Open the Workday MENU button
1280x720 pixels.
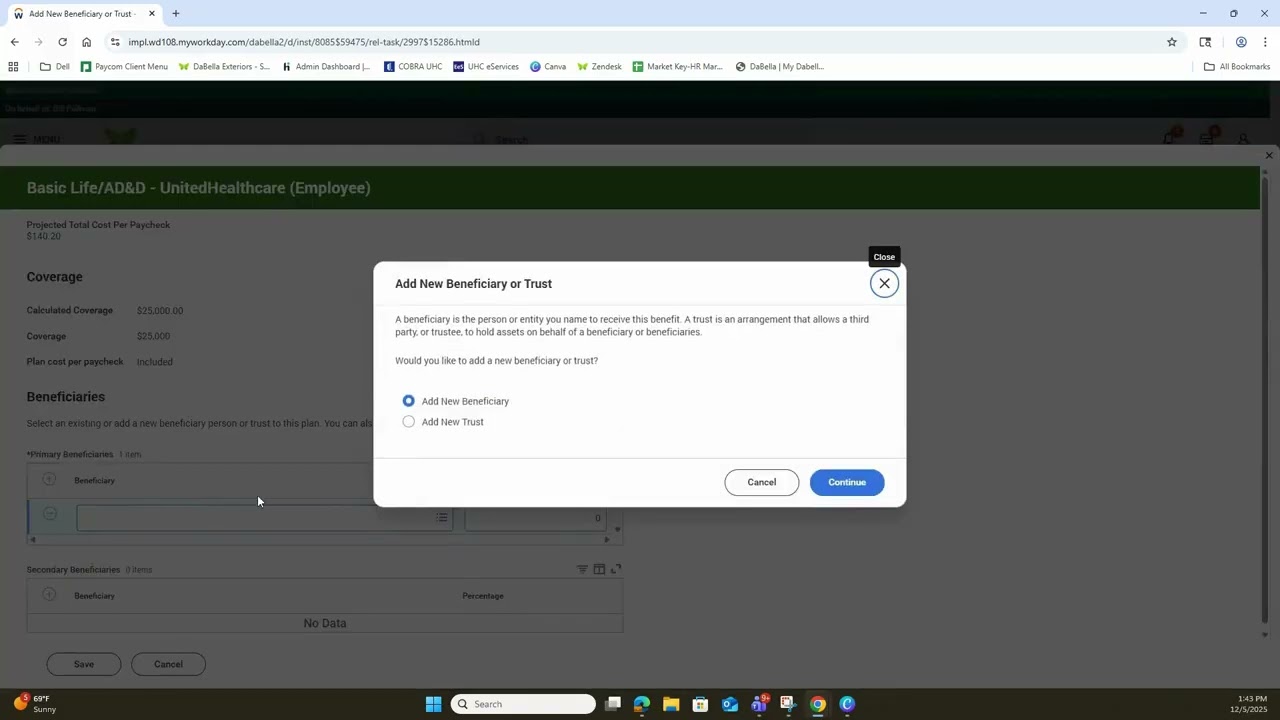[x=36, y=139]
